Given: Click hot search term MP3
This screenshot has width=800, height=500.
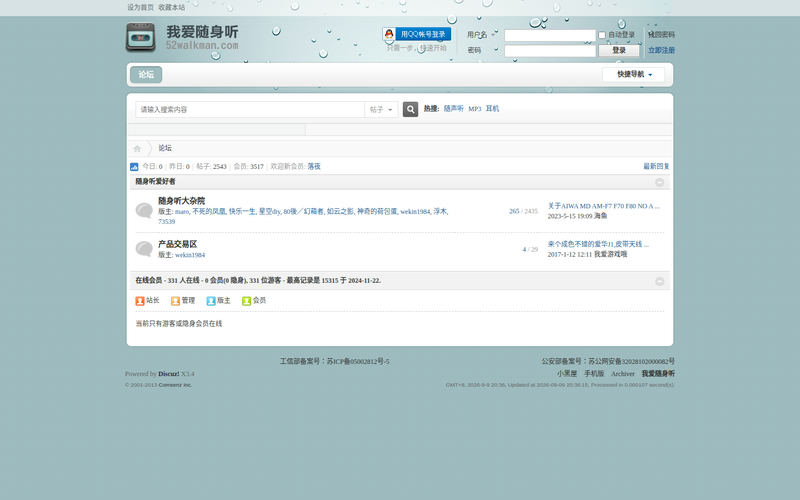Looking at the screenshot, I should coord(475,109).
